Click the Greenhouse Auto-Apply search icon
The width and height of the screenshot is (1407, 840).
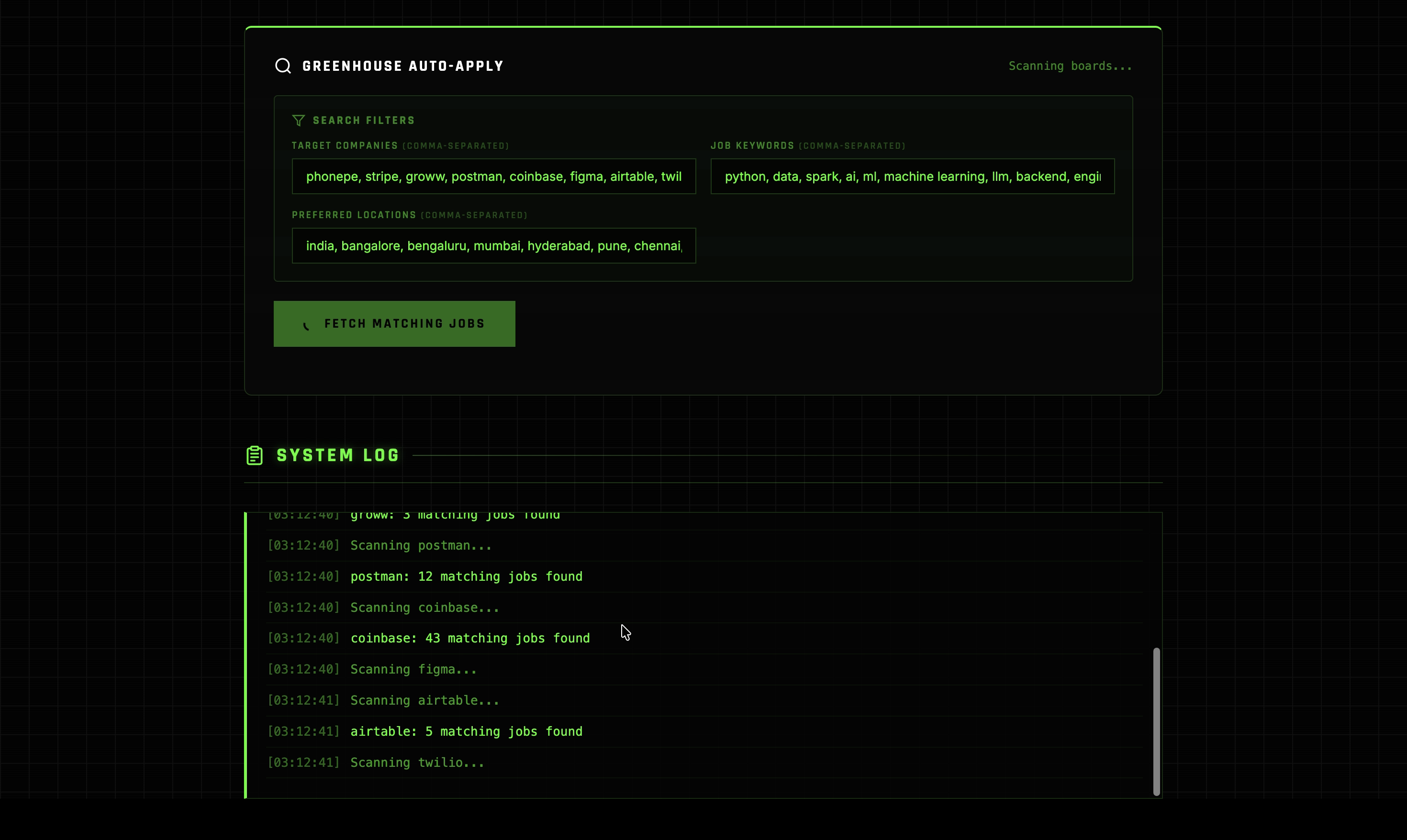[283, 66]
